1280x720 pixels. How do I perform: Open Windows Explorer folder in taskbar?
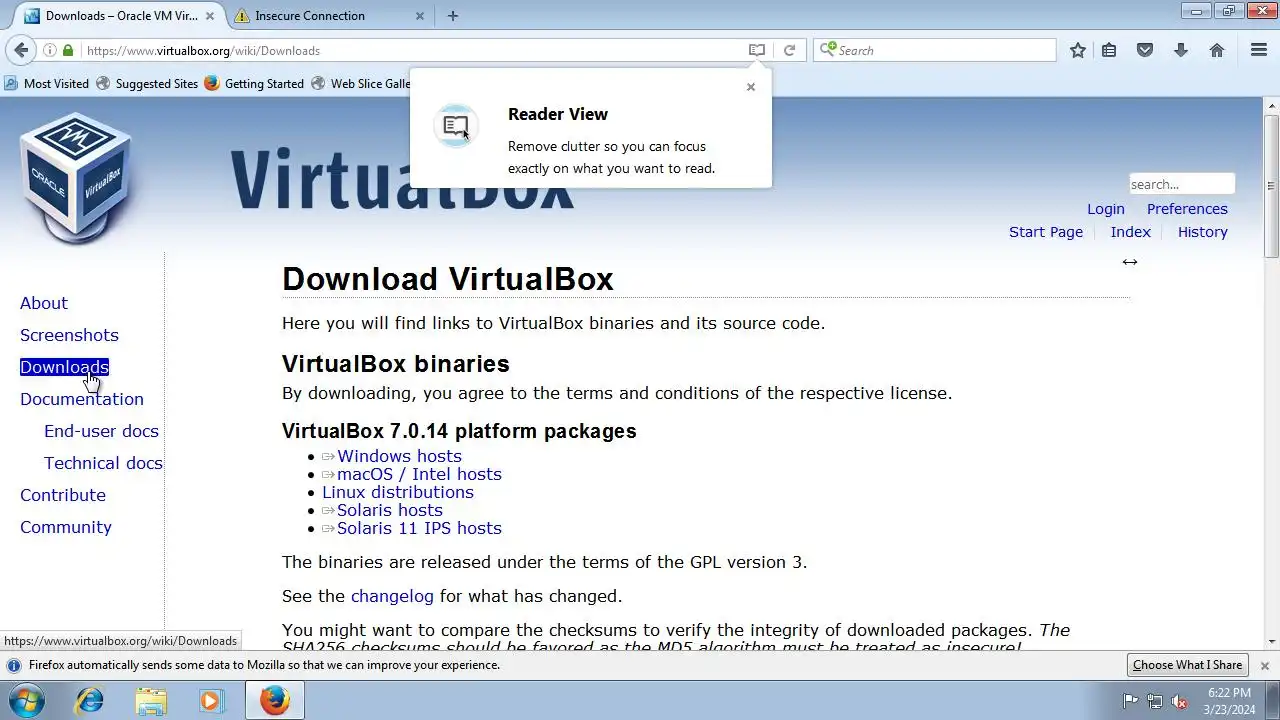(x=151, y=701)
